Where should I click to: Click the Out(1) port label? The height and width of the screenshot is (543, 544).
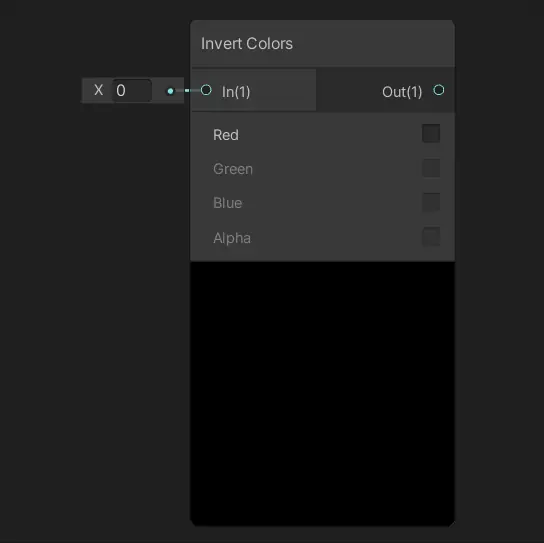coord(402,92)
